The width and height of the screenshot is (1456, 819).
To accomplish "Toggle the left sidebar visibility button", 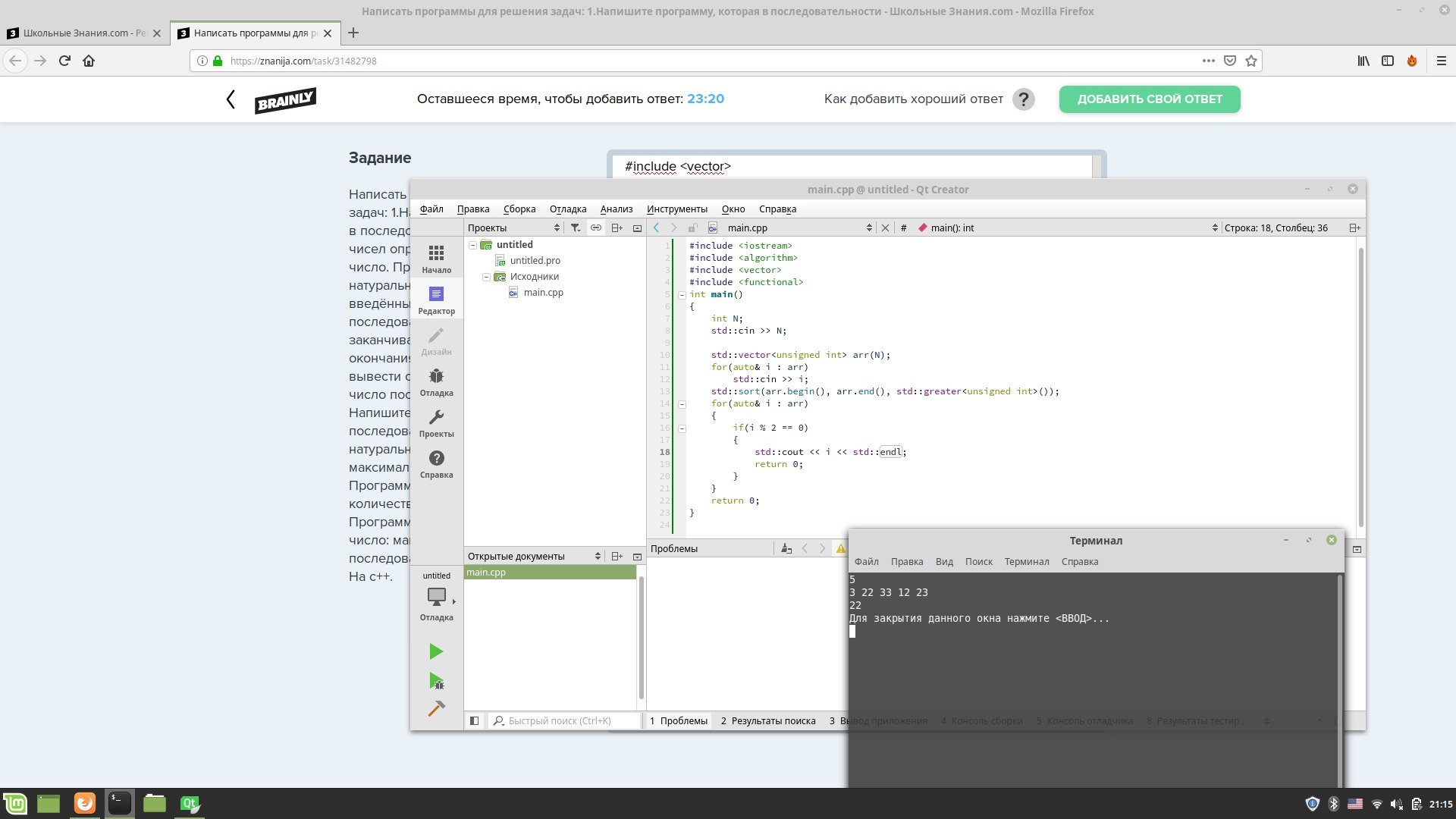I will point(474,720).
